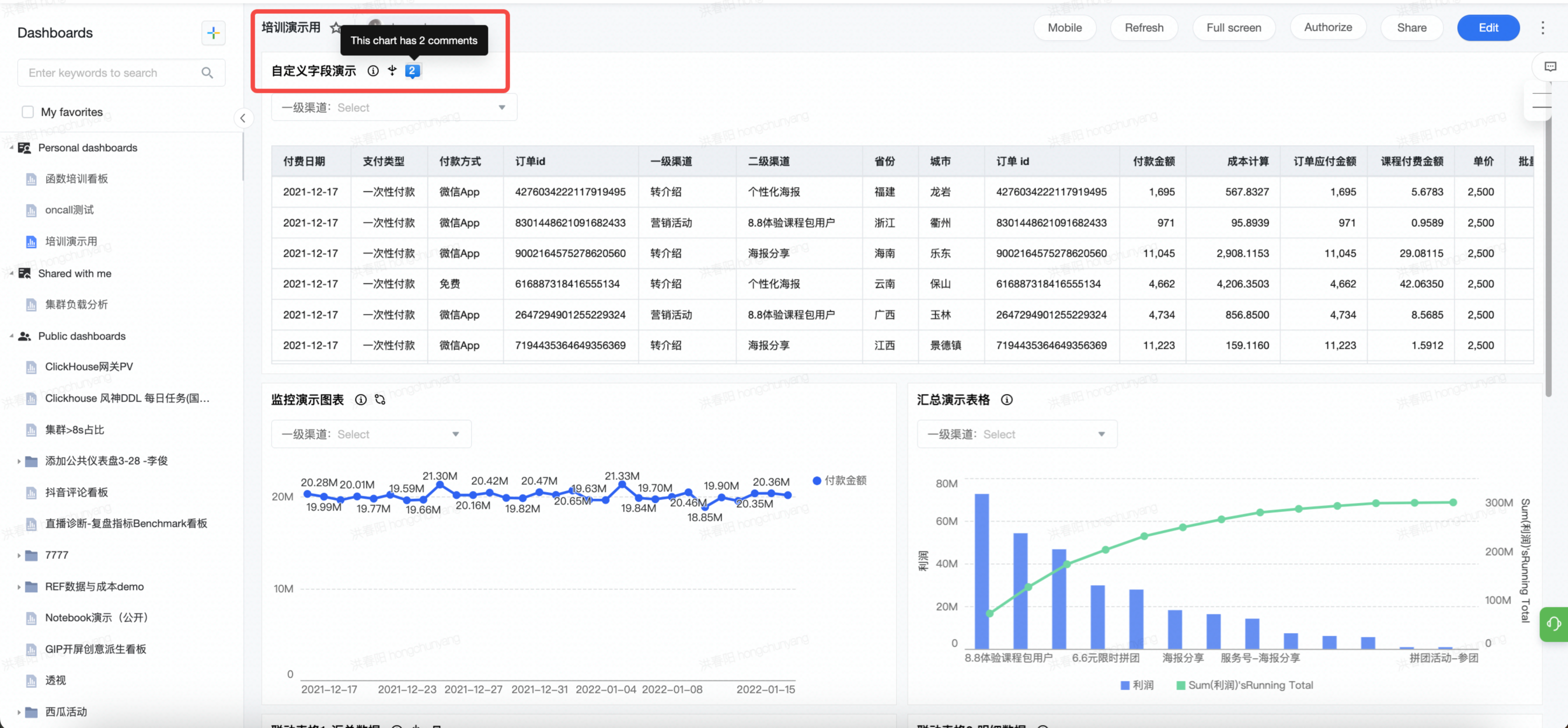Click the Authorize button
The width and height of the screenshot is (1568, 728).
(x=1328, y=27)
